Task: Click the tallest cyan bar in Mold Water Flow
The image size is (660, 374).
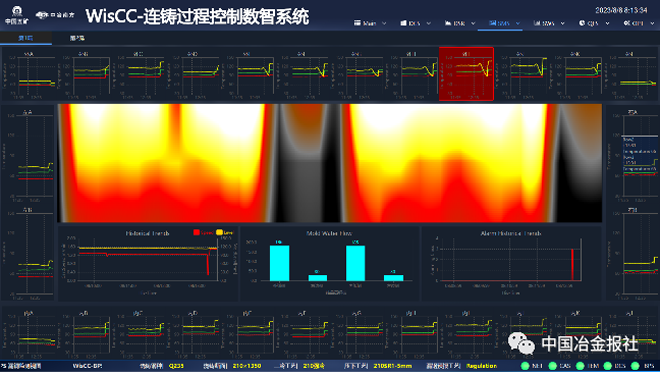Action: [x=279, y=263]
